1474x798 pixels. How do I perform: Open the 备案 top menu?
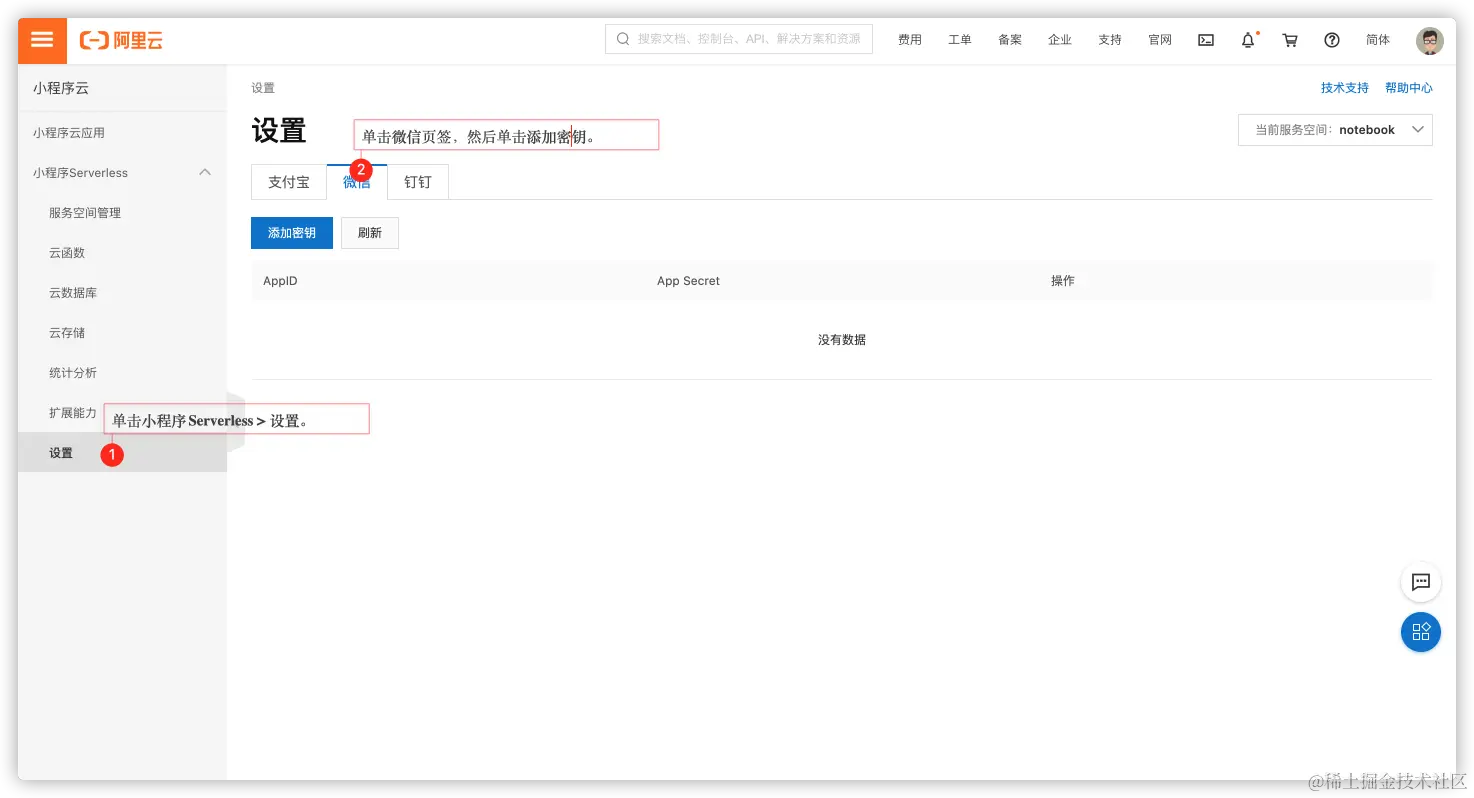(1010, 40)
